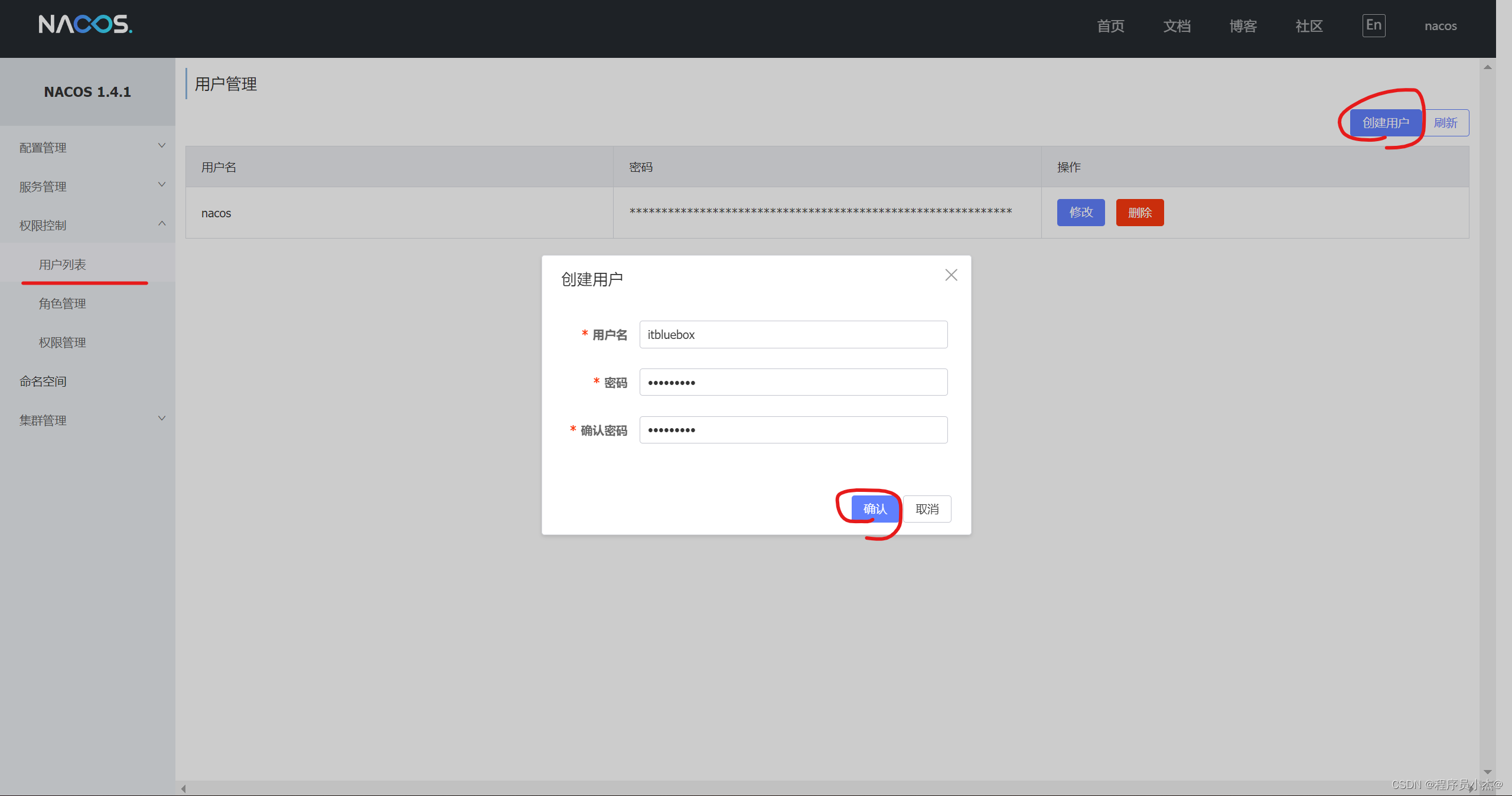This screenshot has height=796, width=1512.
Task: Open 命名空间 in the sidebar
Action: 87,381
